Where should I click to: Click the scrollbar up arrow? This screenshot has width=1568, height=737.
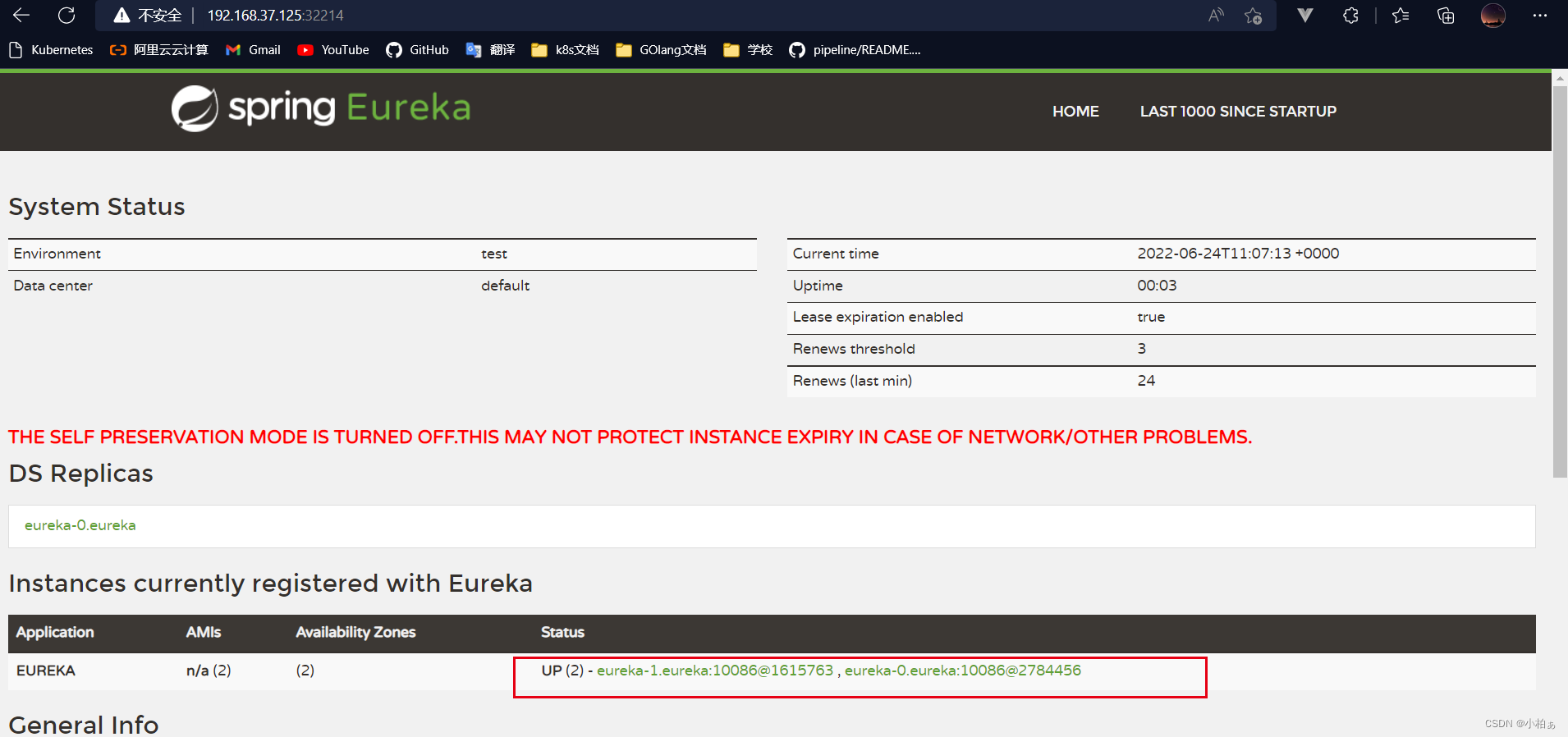click(x=1560, y=79)
